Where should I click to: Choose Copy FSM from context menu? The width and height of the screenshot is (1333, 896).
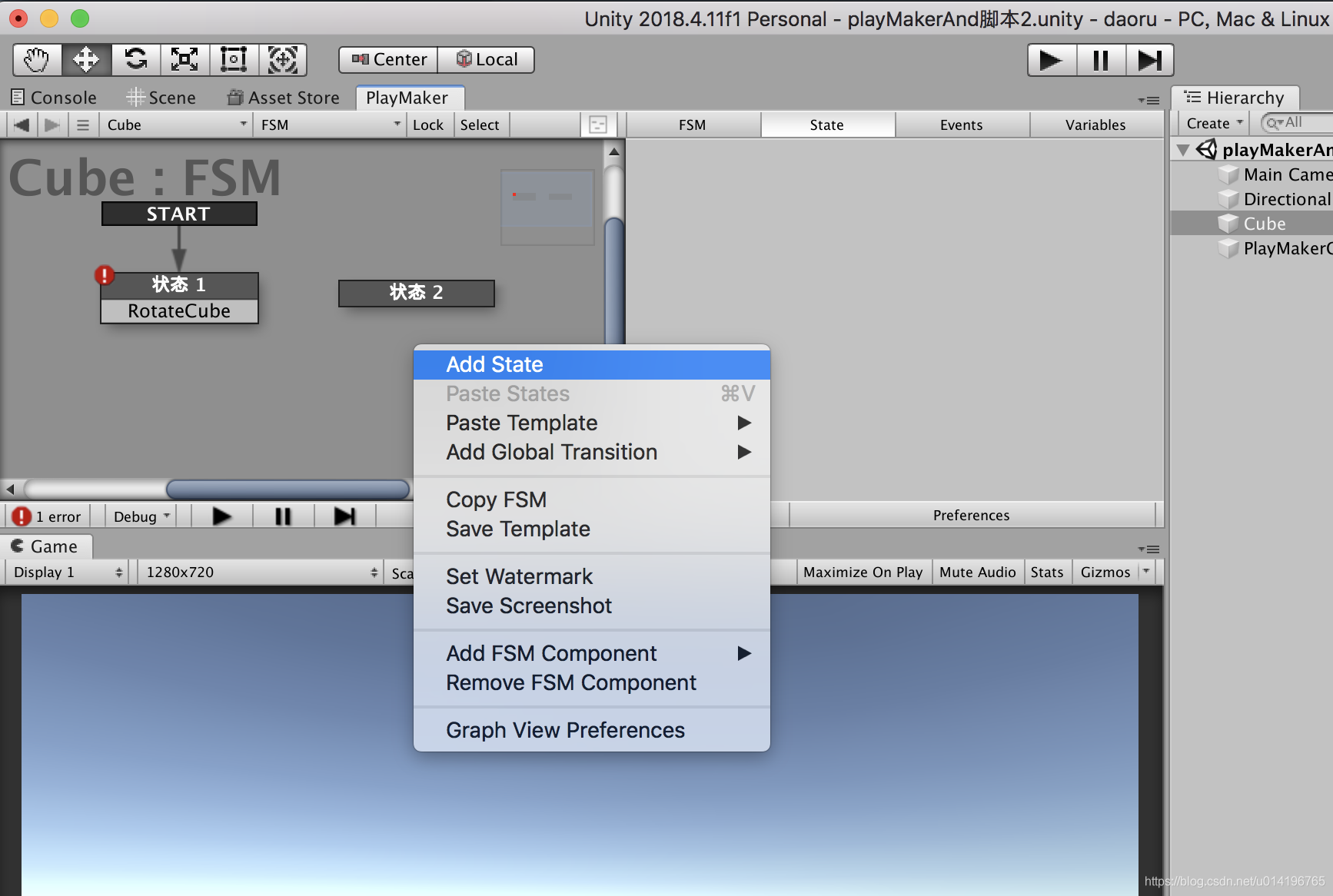pos(592,499)
